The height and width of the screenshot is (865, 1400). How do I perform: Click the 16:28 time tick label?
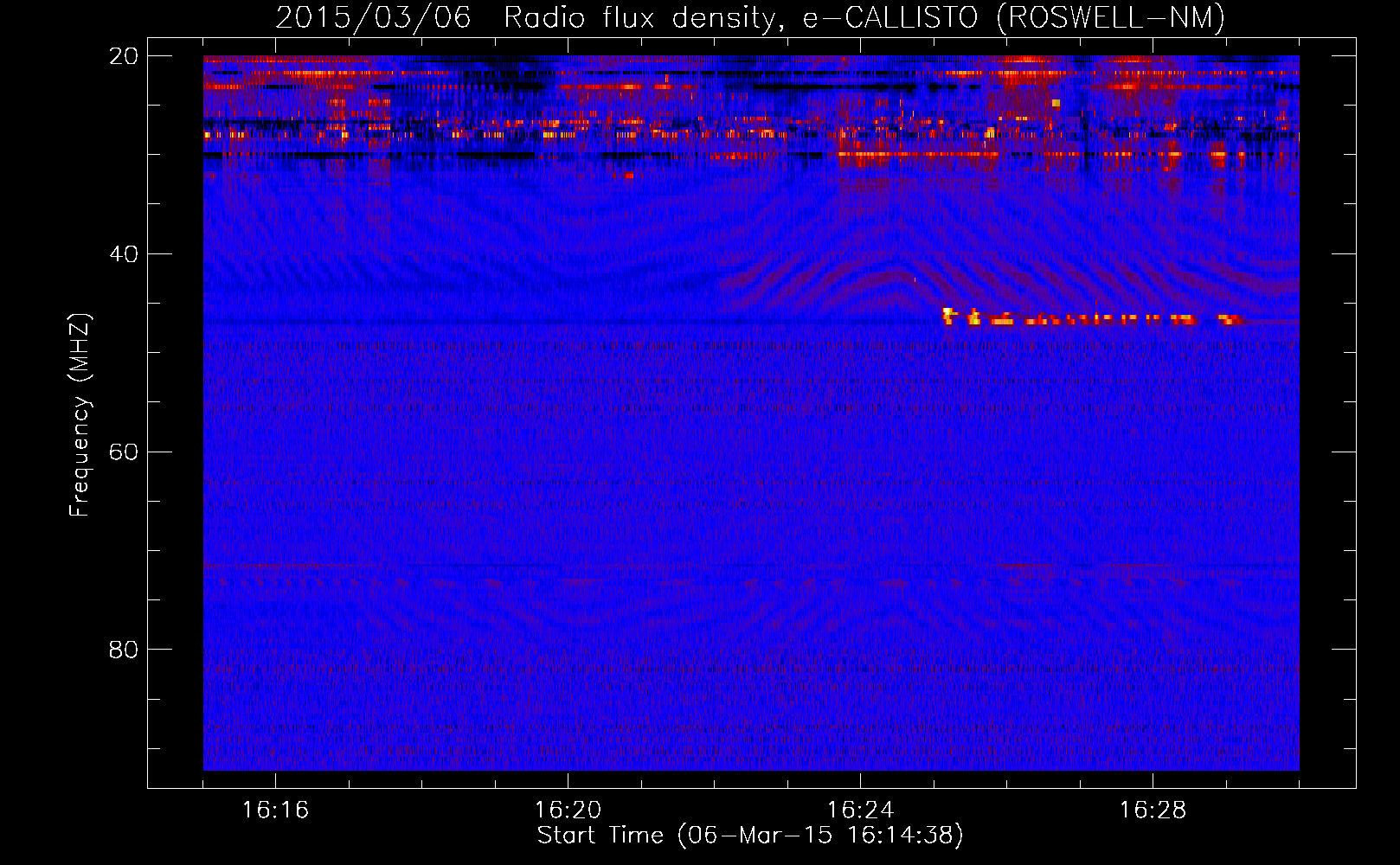click(x=1153, y=811)
